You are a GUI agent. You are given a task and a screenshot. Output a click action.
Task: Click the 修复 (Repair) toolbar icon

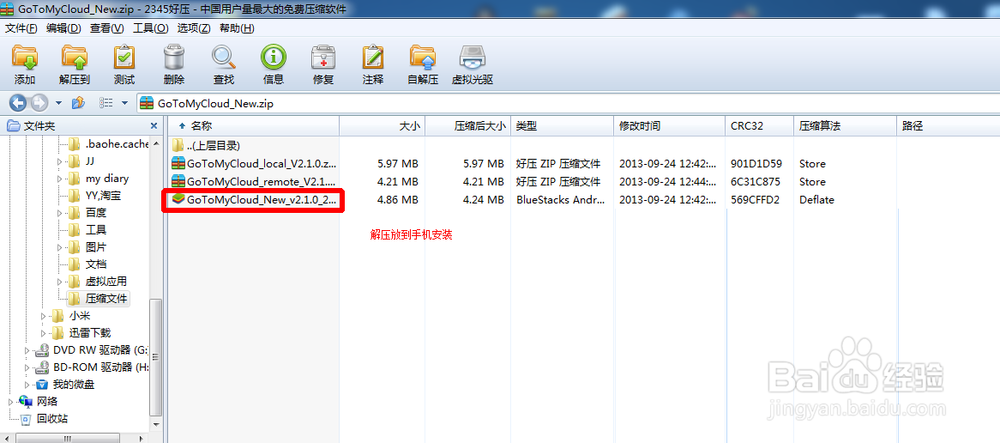[x=323, y=57]
